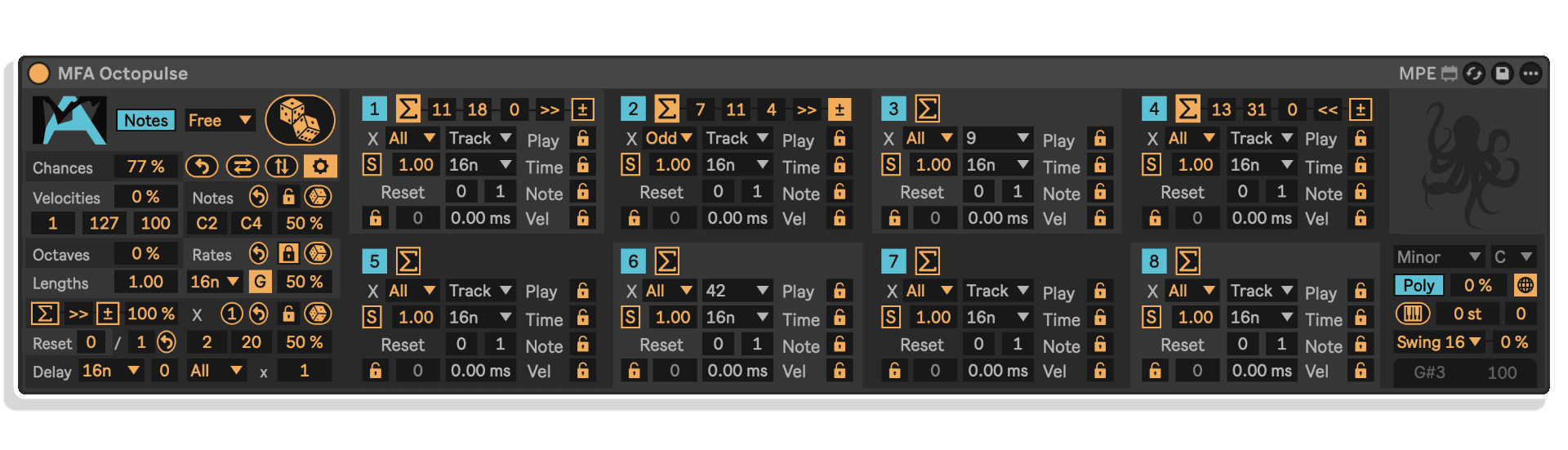
Task: Click the steps value 18 in sequencer 1
Action: (477, 109)
